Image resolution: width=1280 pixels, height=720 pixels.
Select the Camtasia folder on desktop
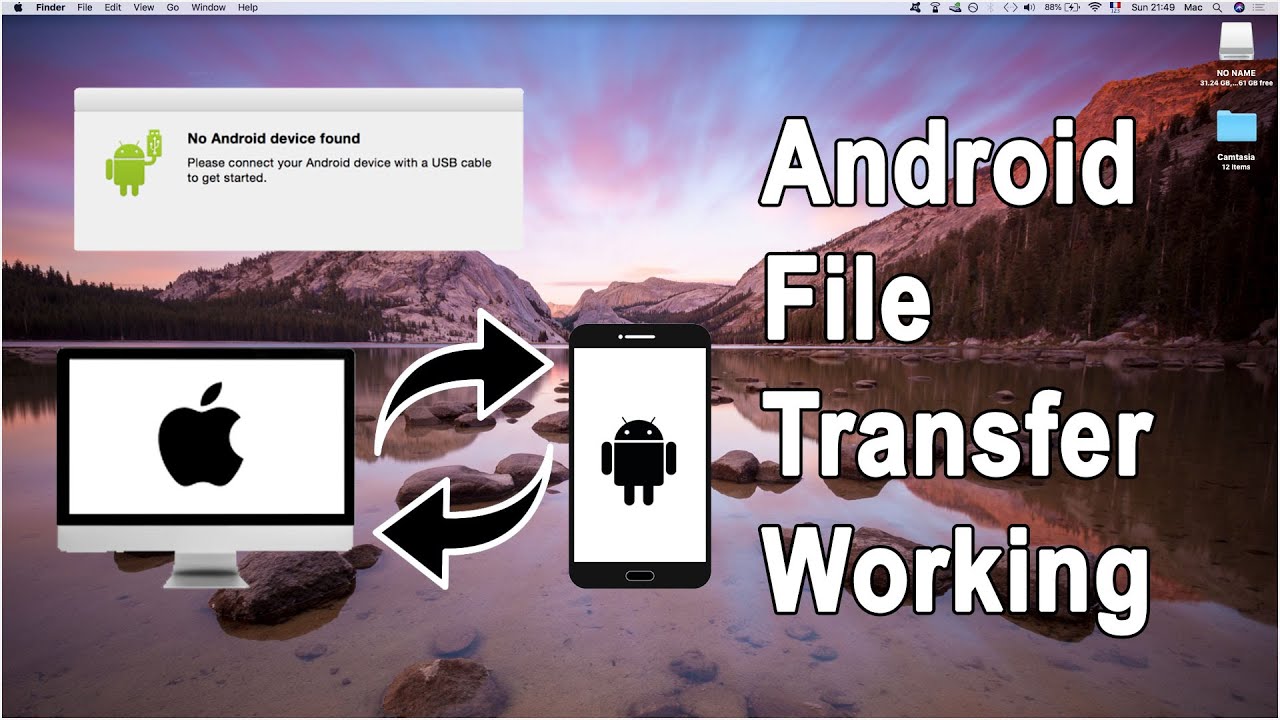1237,140
